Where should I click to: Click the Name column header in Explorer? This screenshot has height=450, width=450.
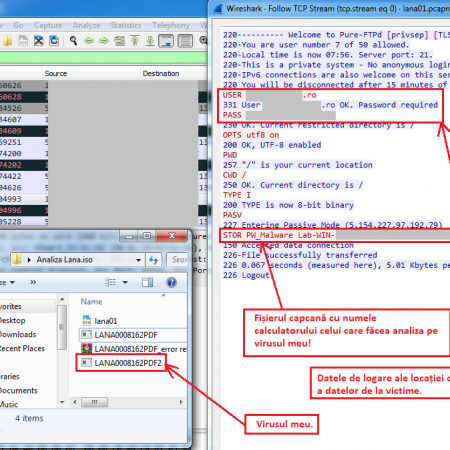(x=92, y=302)
